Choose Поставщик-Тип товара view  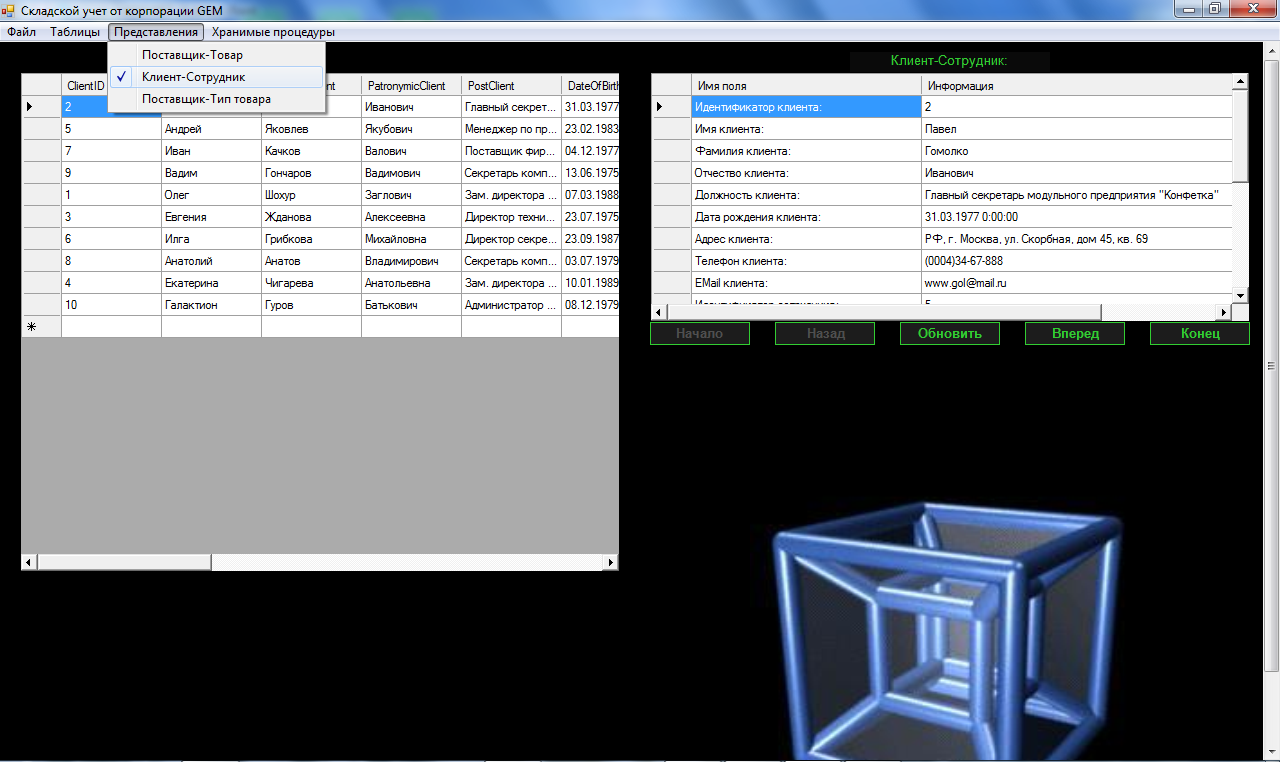[x=206, y=99]
